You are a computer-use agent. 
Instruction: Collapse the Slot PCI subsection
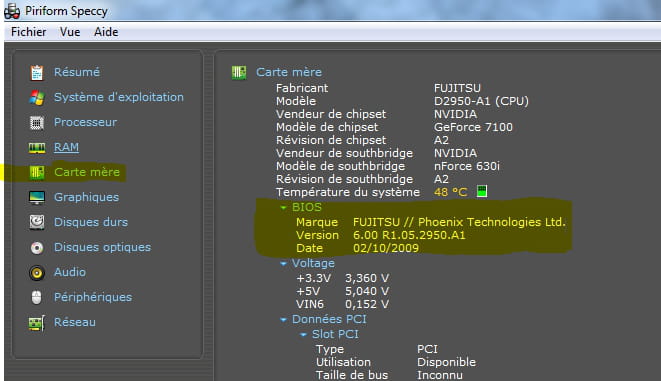[x=303, y=335]
